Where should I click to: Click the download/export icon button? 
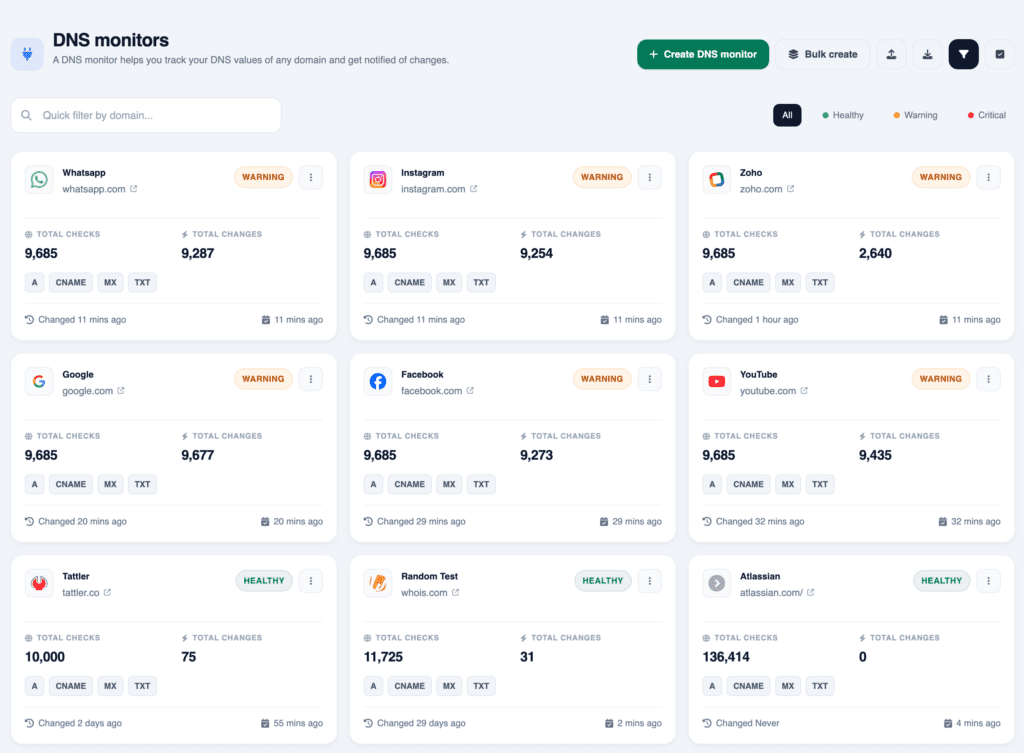pos(928,54)
